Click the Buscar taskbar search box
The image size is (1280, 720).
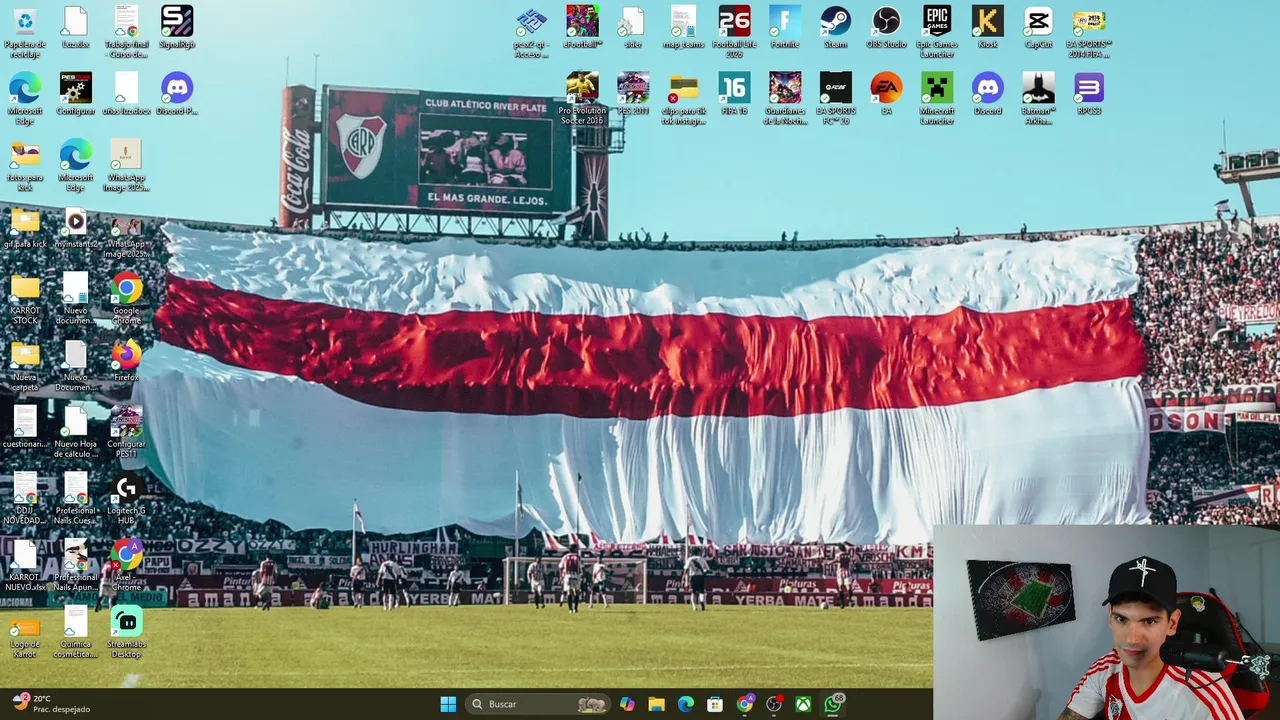coord(539,704)
